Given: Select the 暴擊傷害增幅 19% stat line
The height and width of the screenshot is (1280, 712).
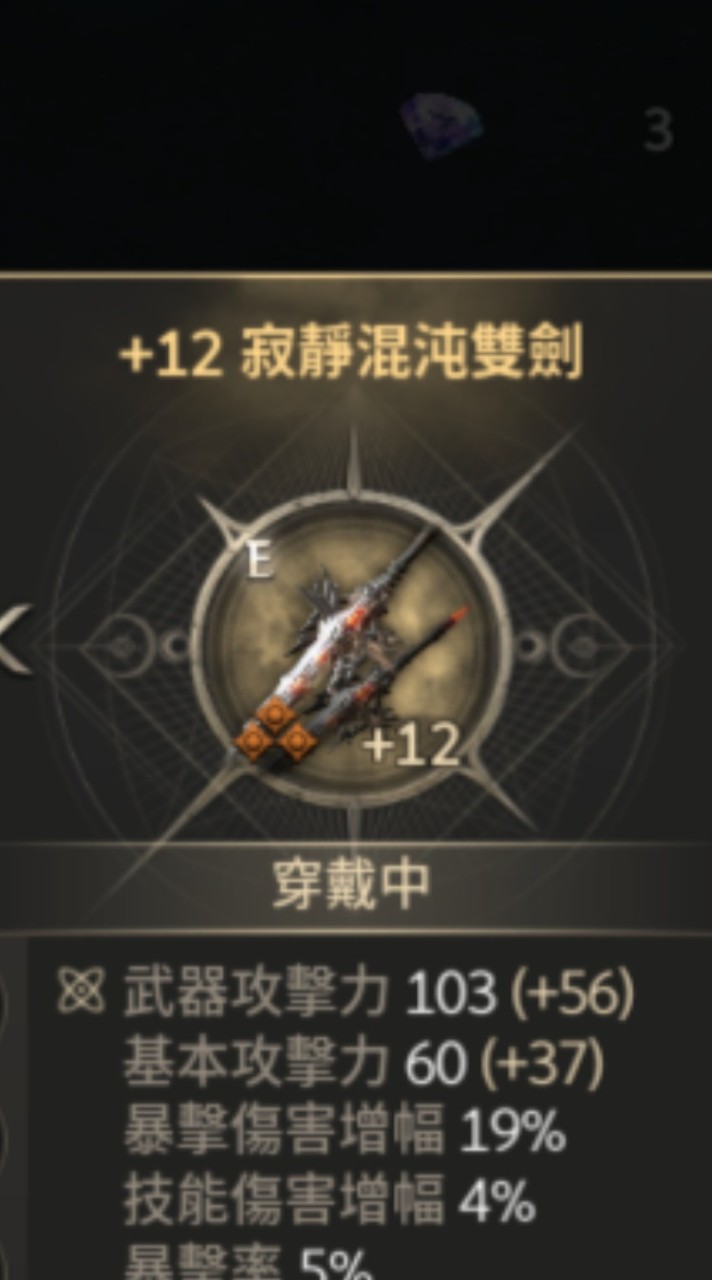Looking at the screenshot, I should [x=344, y=1133].
